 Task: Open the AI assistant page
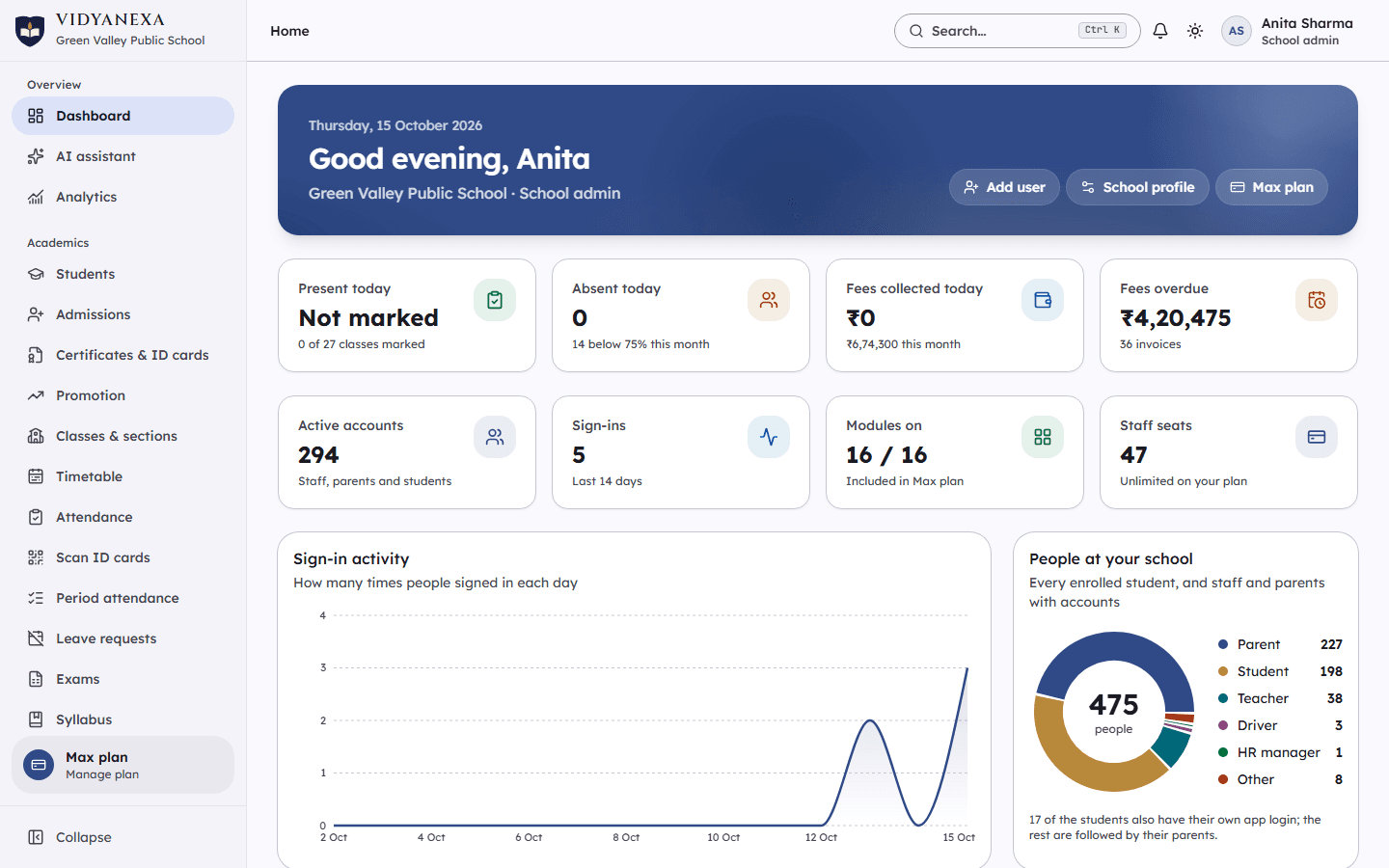click(x=123, y=156)
